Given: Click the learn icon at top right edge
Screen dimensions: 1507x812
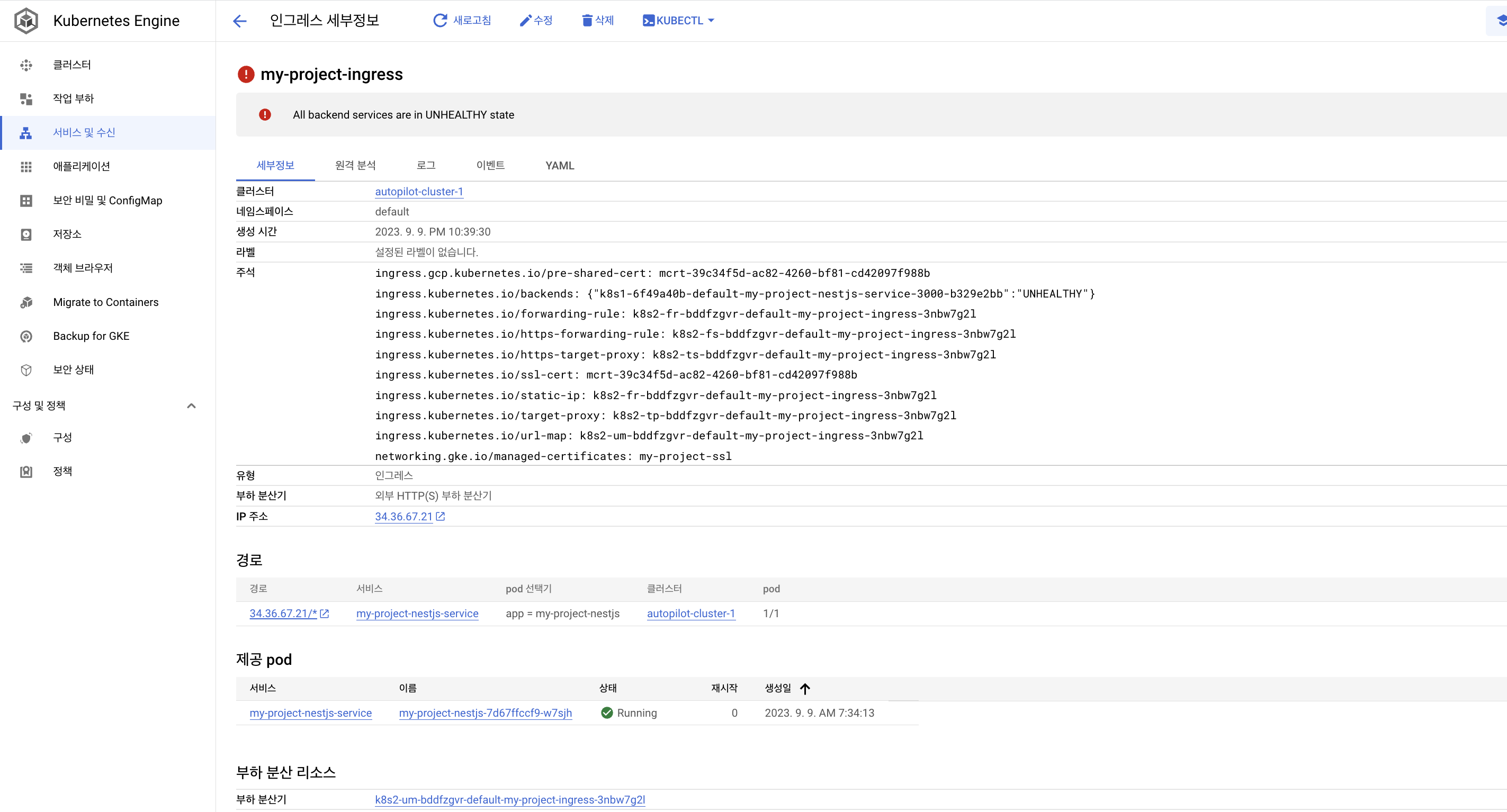Looking at the screenshot, I should tap(1501, 21).
